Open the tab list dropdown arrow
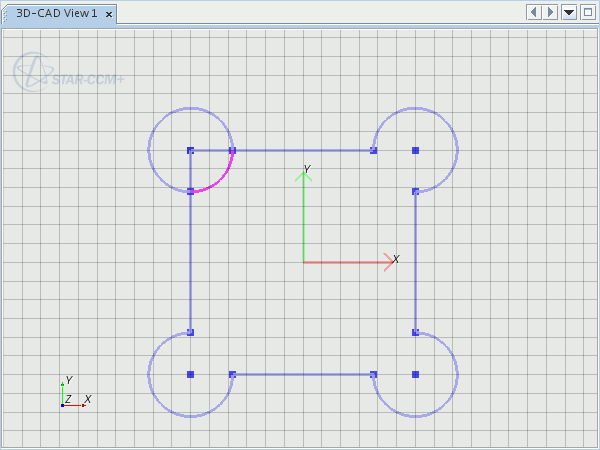The width and height of the screenshot is (600, 450). (x=569, y=12)
